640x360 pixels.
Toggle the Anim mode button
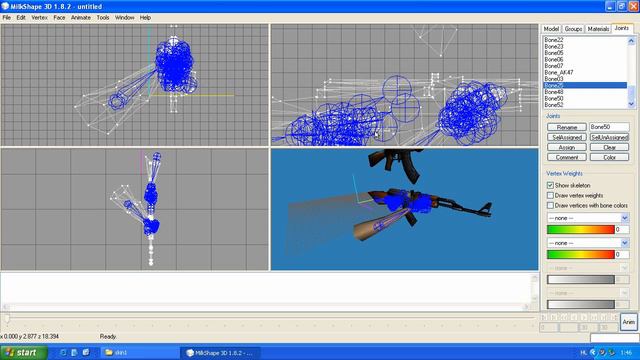pyautogui.click(x=629, y=322)
